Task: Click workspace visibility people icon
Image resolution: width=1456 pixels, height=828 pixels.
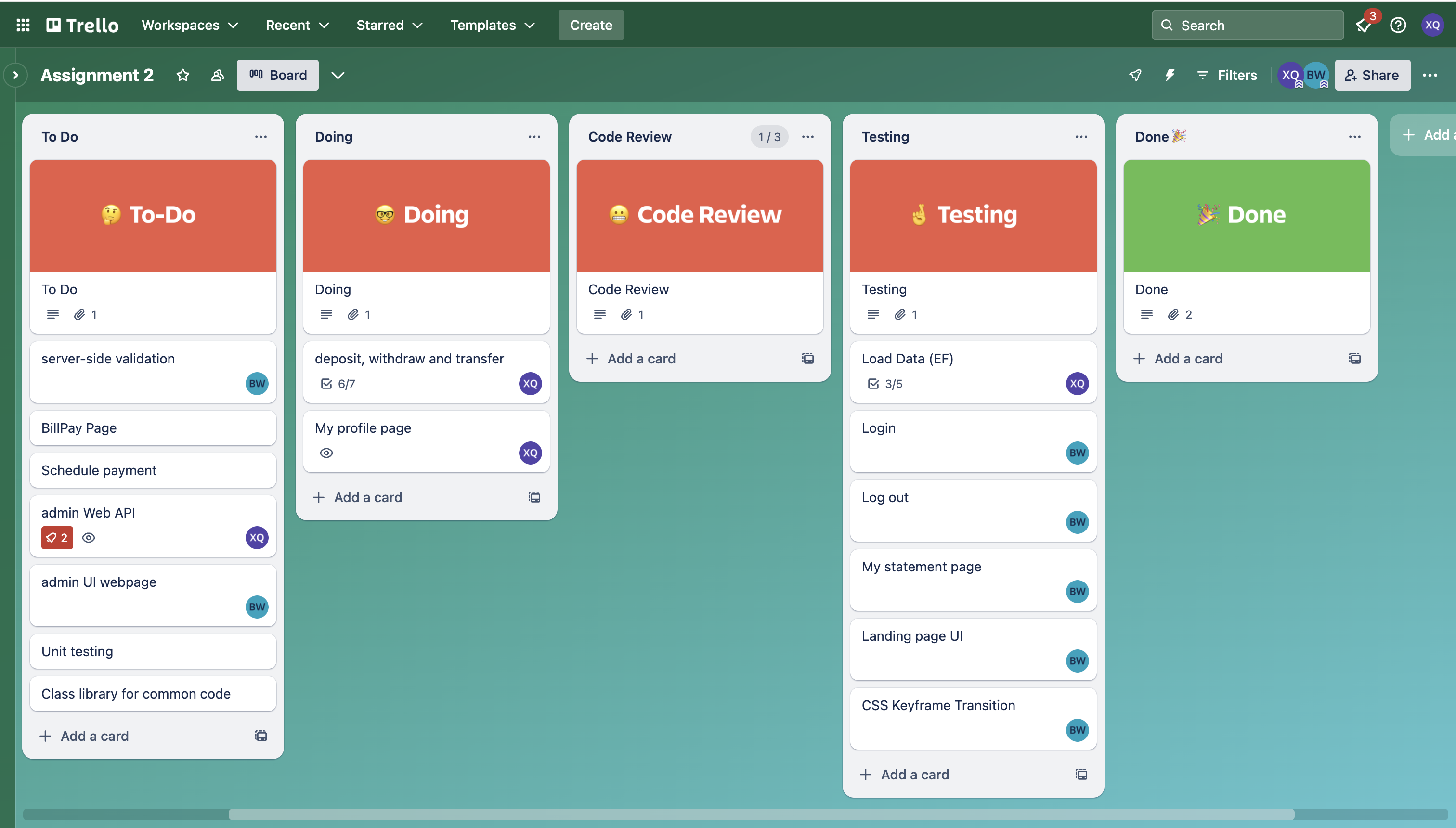Action: click(217, 75)
